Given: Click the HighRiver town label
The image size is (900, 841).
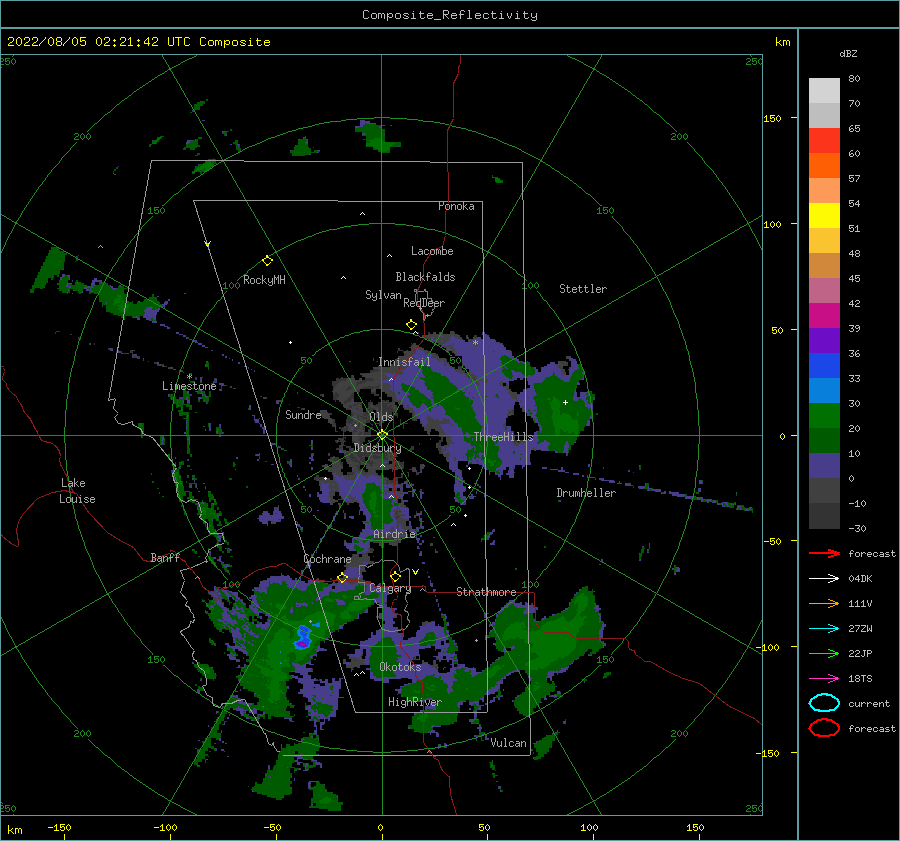Looking at the screenshot, I should click(415, 702).
